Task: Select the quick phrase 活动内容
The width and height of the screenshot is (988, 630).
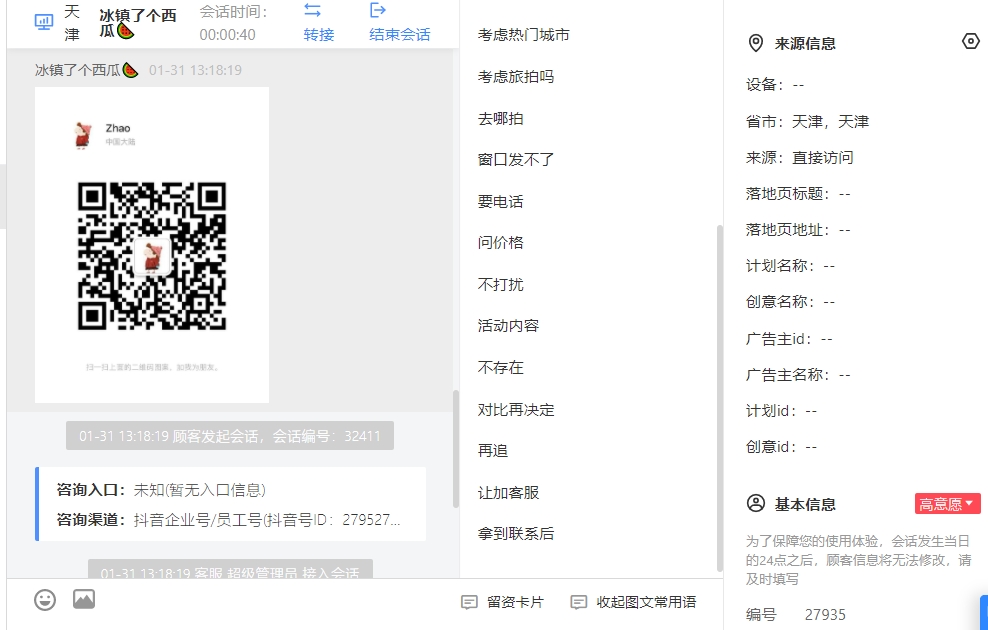Action: (x=508, y=326)
